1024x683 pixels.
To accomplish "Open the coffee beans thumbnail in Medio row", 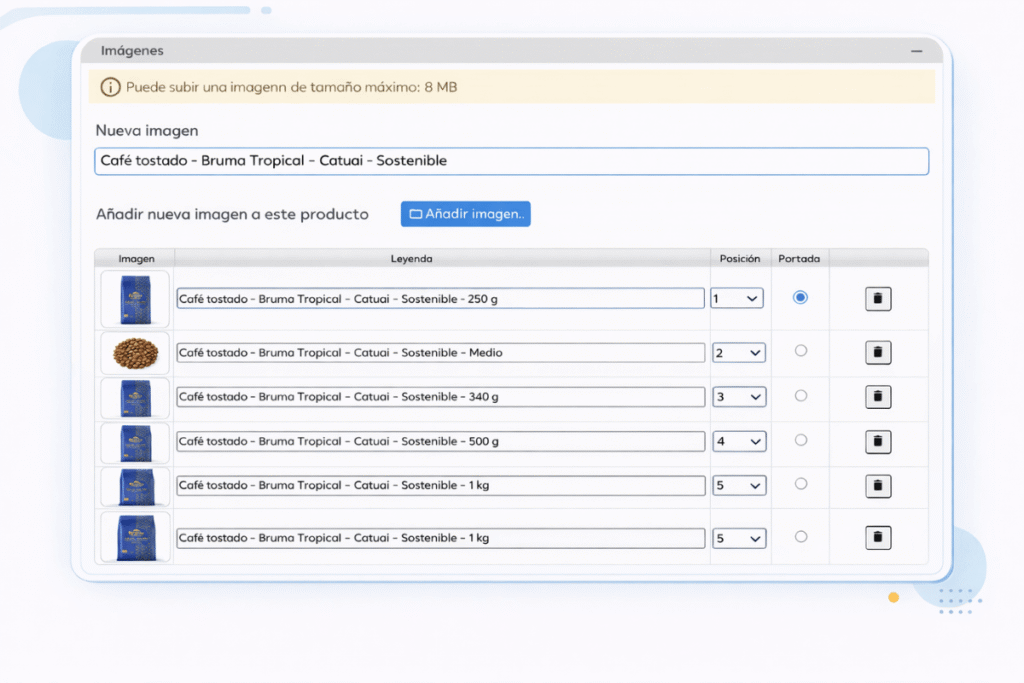I will pos(135,353).
